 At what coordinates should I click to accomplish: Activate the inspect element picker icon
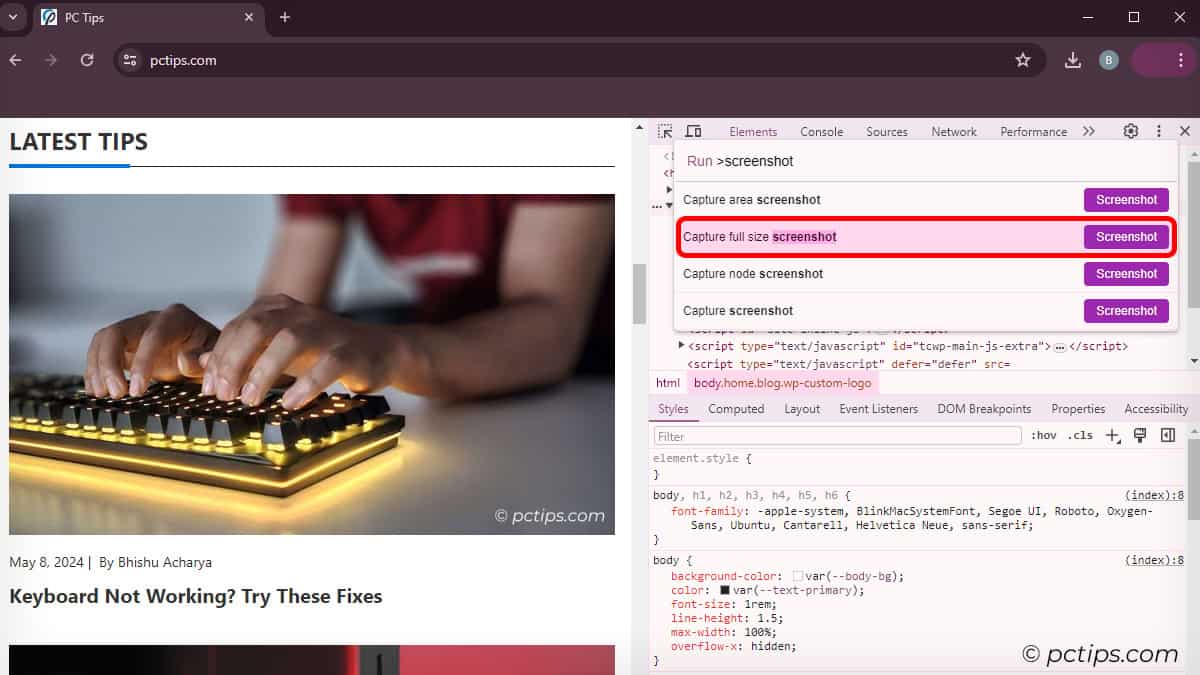665,131
